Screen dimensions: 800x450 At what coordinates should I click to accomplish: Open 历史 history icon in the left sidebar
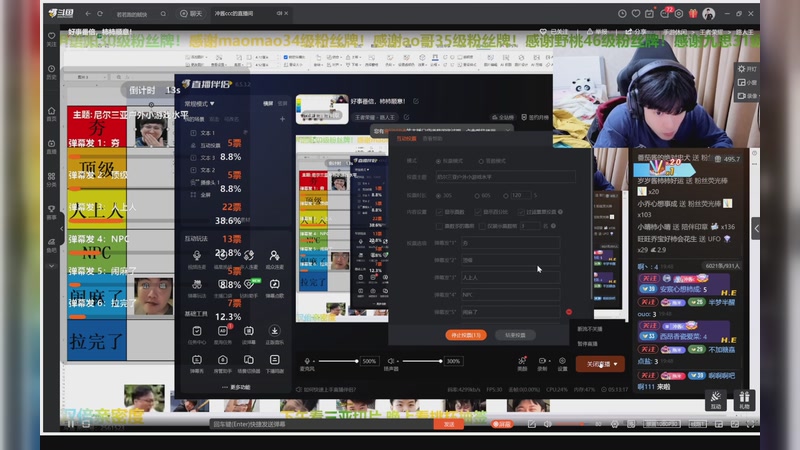pyautogui.click(x=52, y=71)
